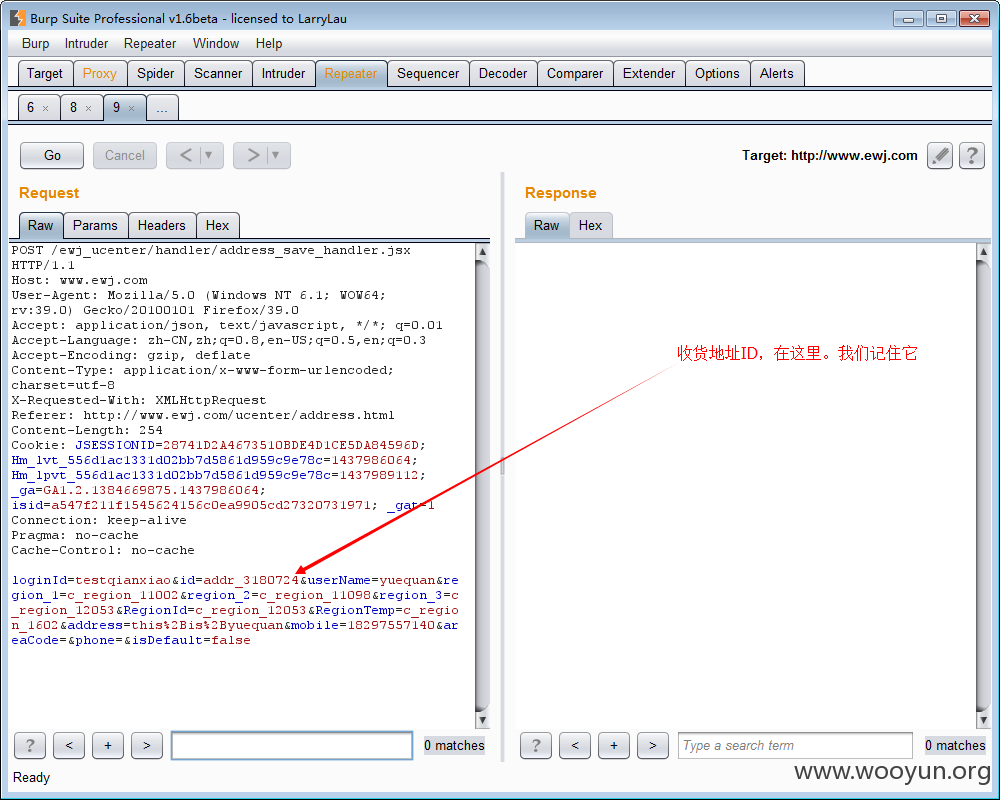Click request search help question icon
Viewport: 1000px width, 800px height.
[30, 745]
